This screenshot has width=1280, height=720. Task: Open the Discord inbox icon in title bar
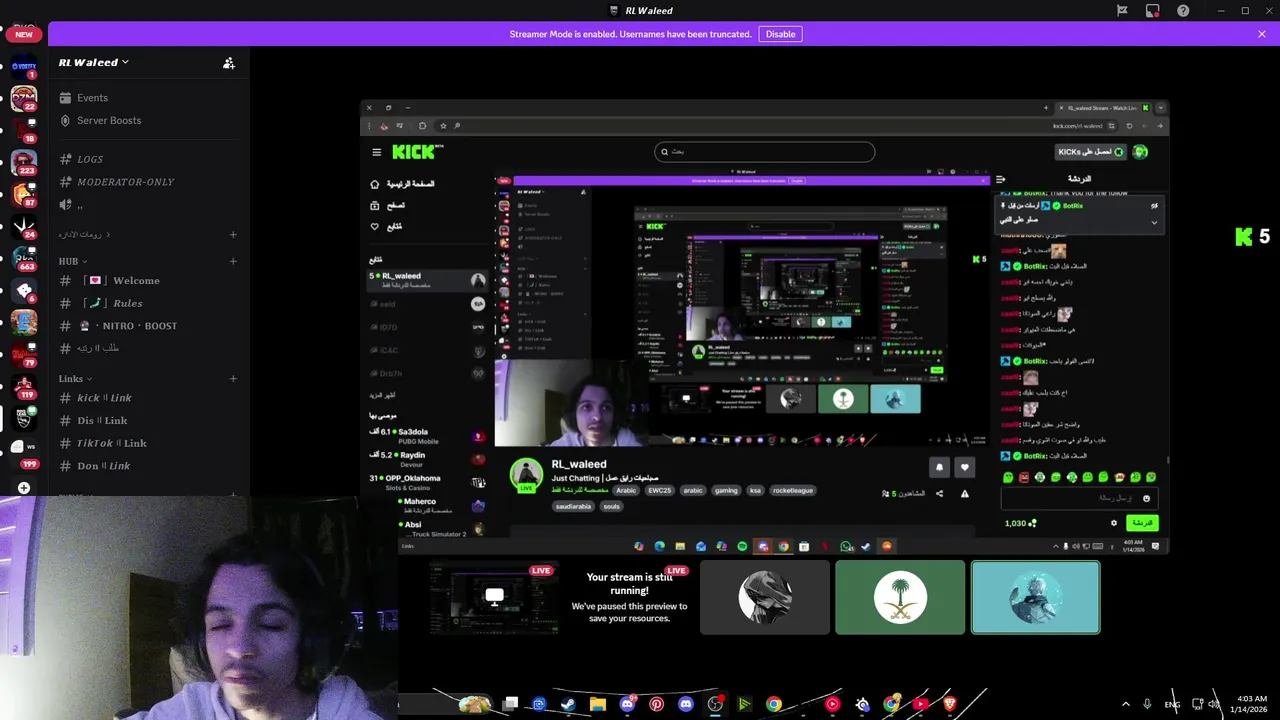pos(1153,11)
